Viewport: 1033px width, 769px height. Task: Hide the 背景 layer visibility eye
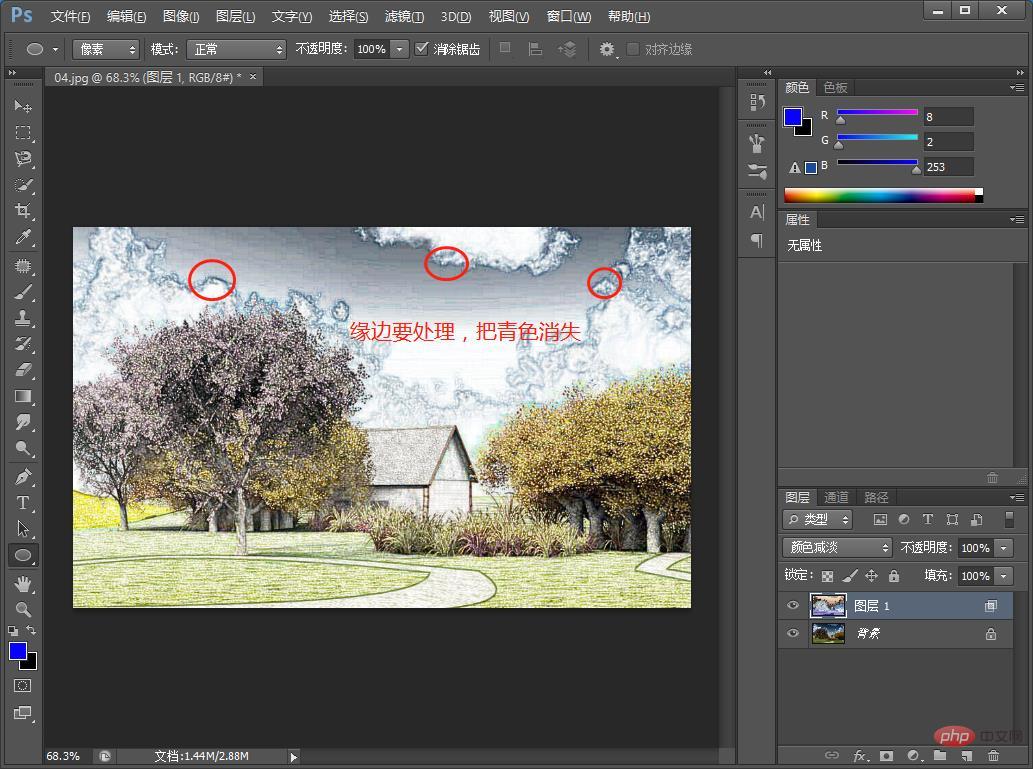793,633
